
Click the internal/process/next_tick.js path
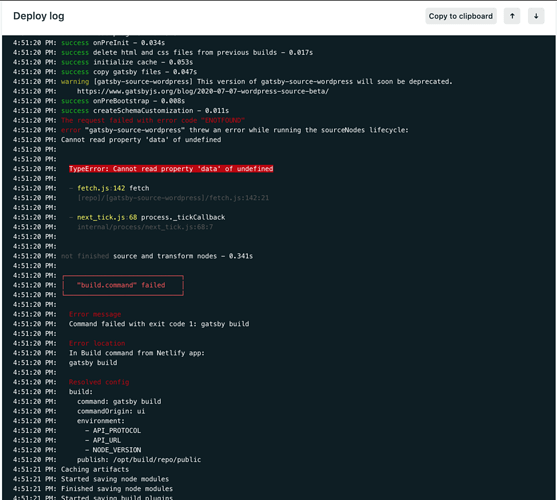(x=145, y=227)
